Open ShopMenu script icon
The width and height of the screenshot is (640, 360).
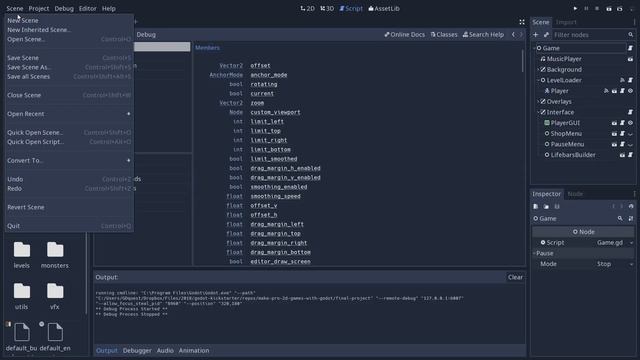(x=622, y=133)
